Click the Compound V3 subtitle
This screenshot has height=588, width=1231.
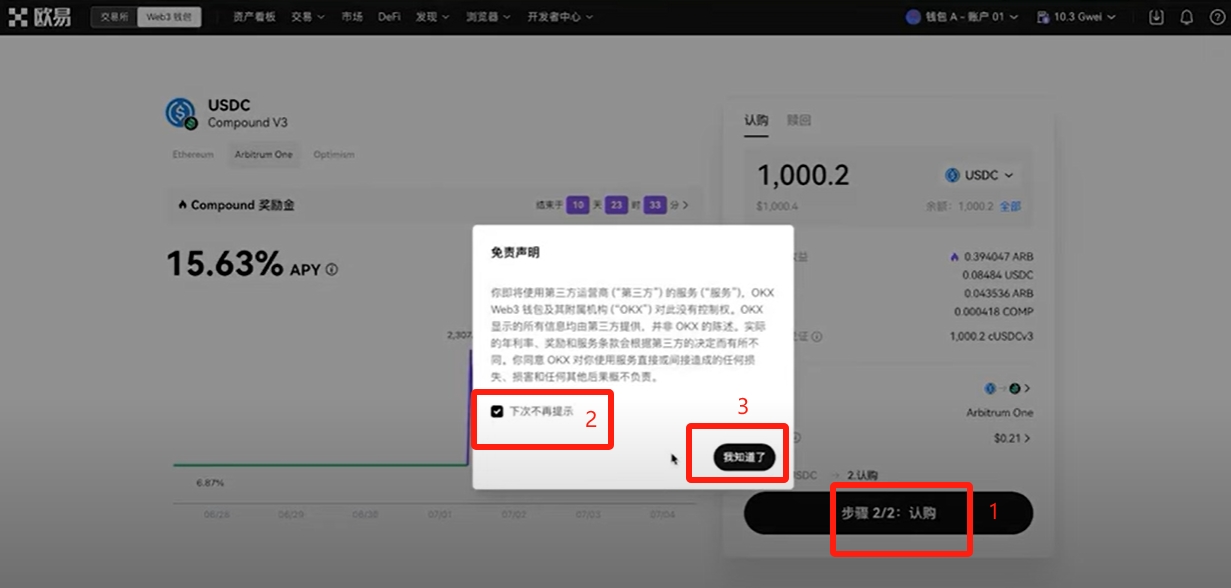point(247,123)
